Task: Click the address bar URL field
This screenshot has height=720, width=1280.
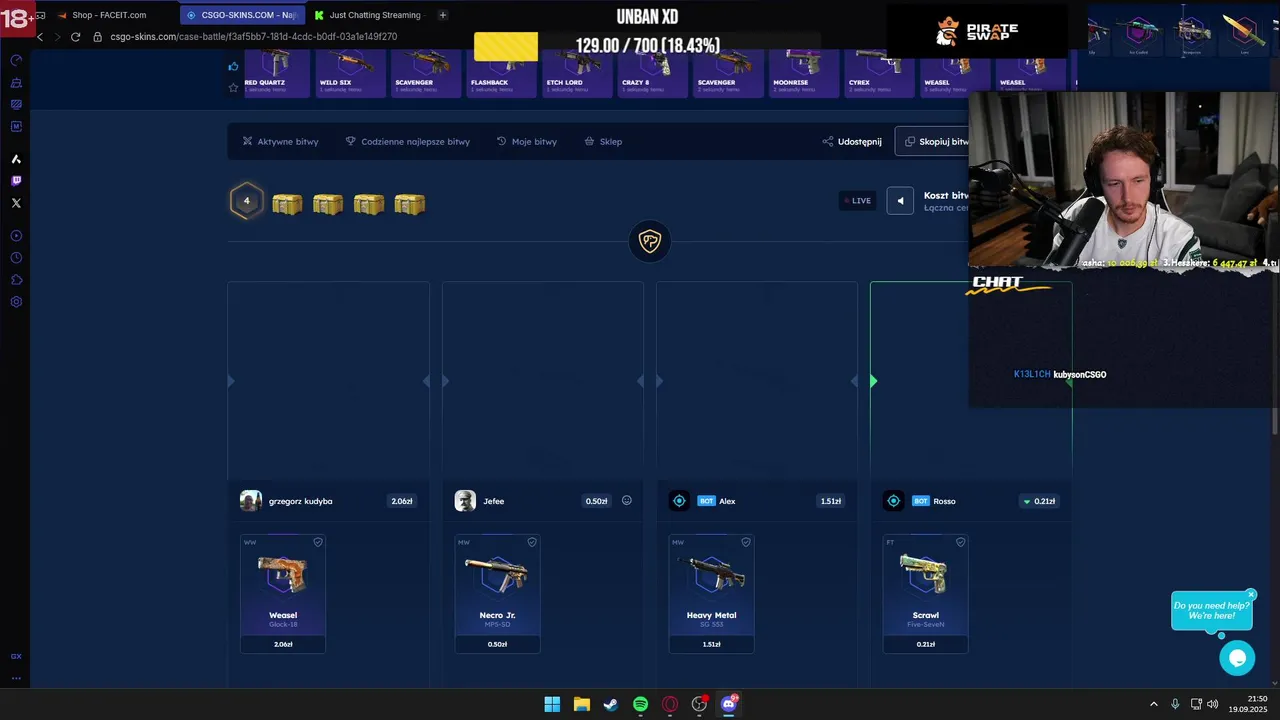Action: click(x=253, y=37)
